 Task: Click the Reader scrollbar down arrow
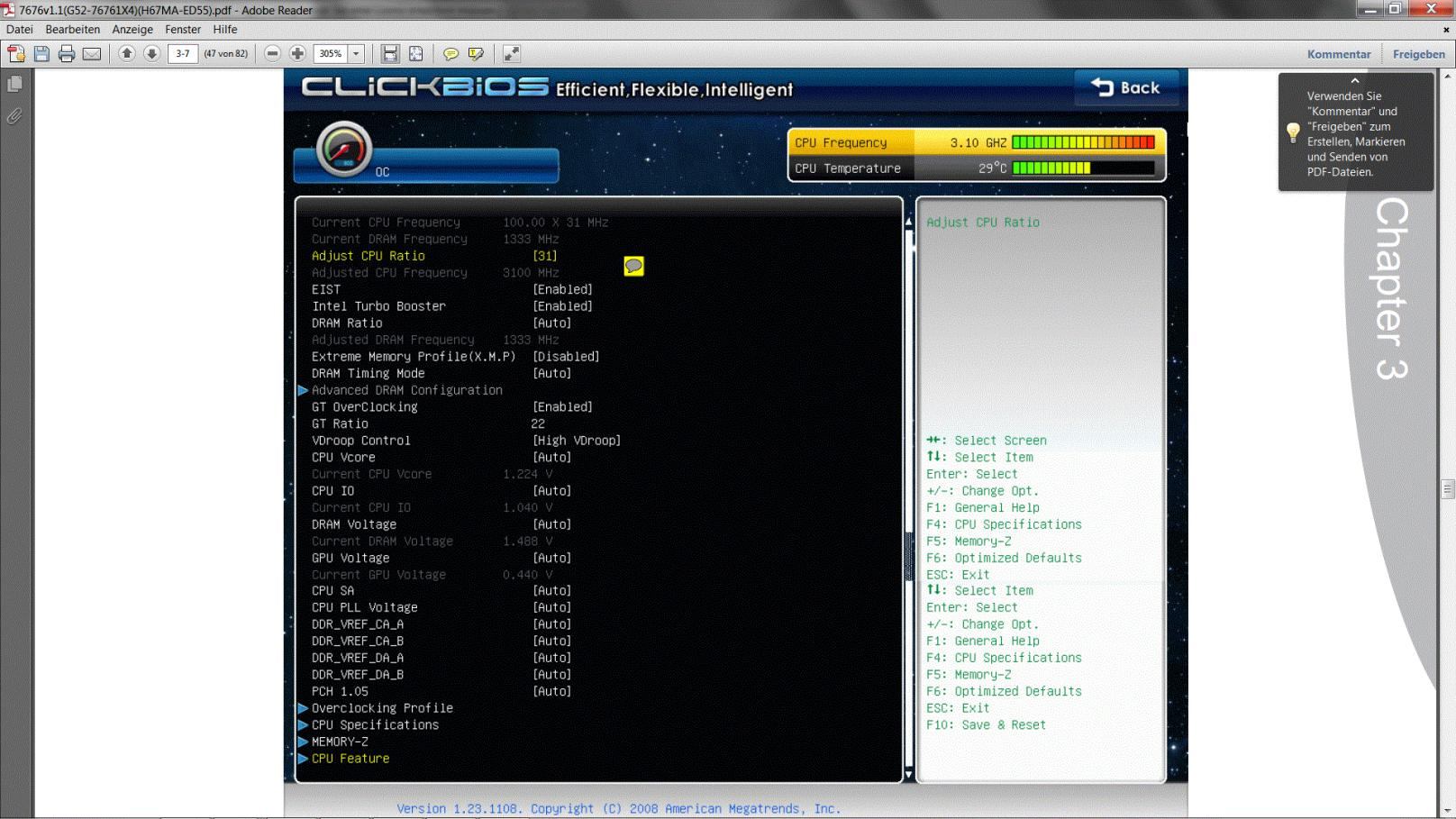click(x=1448, y=810)
